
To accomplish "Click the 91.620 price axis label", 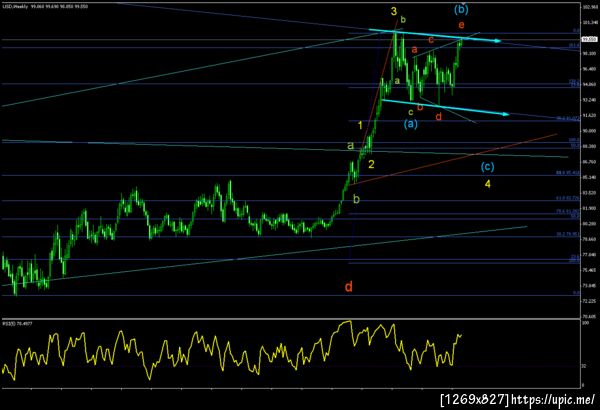I will point(589,115).
